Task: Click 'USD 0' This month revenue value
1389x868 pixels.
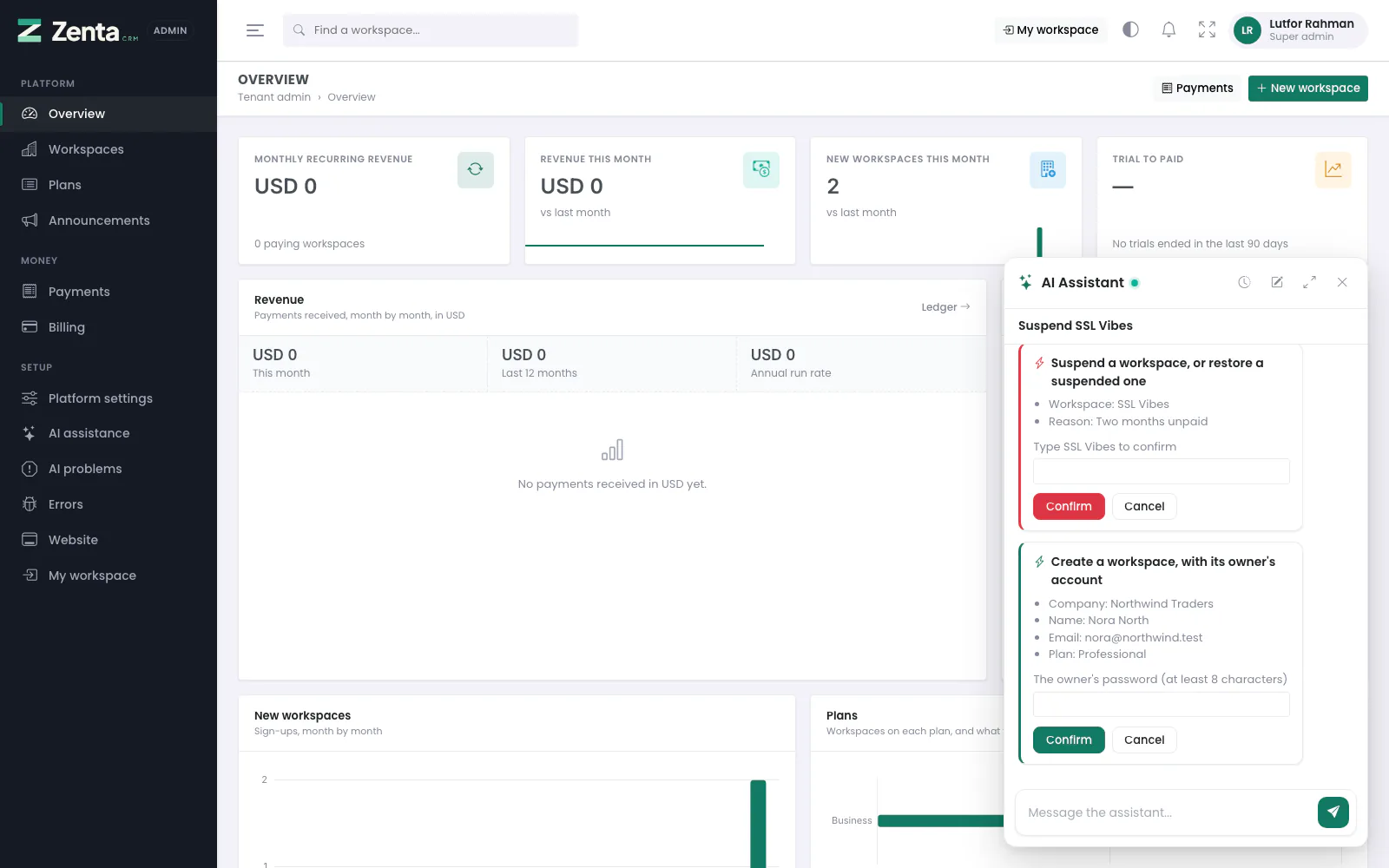Action: (274, 355)
